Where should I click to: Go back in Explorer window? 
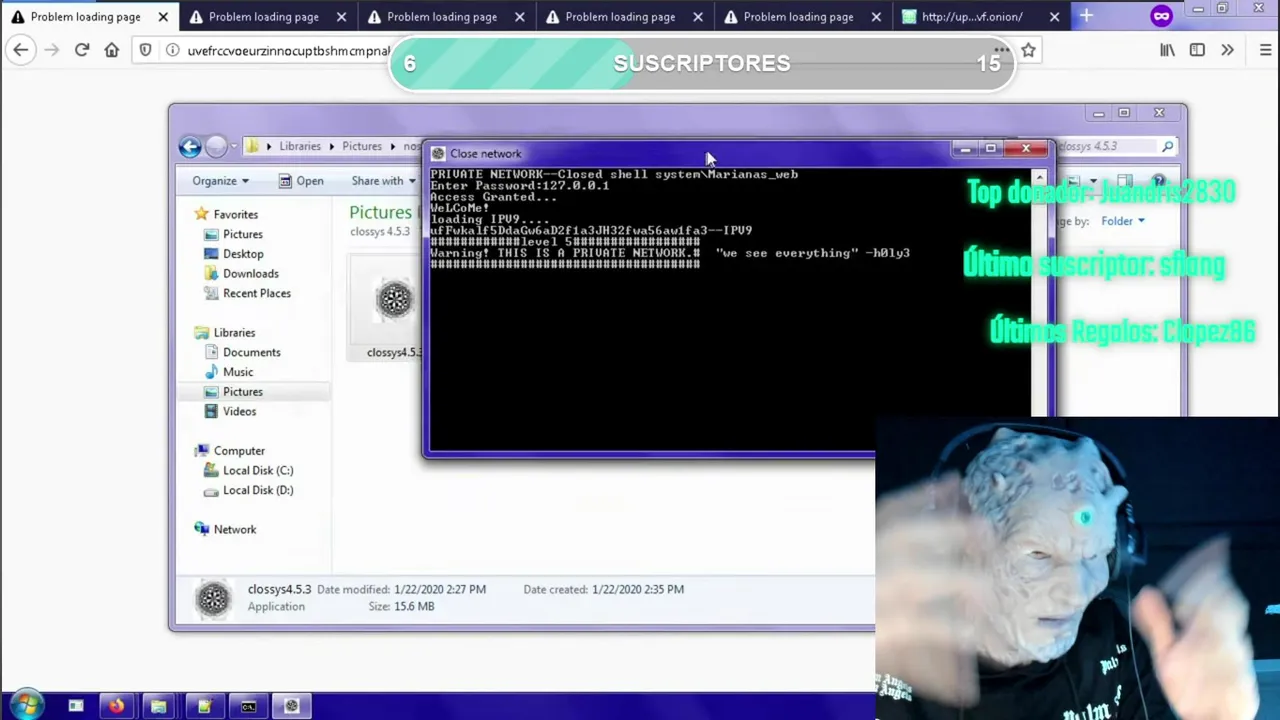pos(190,146)
